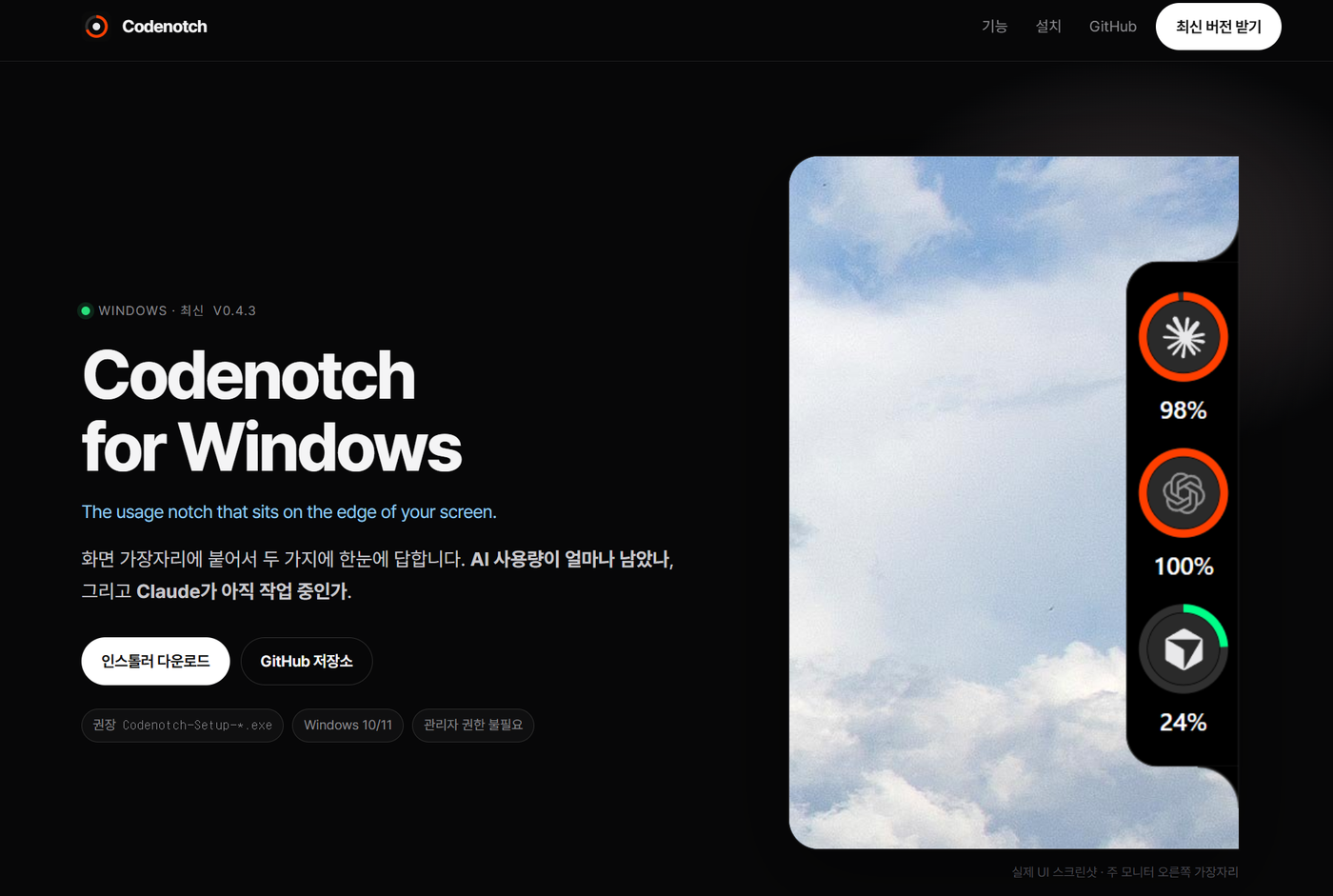Image resolution: width=1333 pixels, height=896 pixels.
Task: Click the Codenotch logo icon in header
Action: point(96,27)
